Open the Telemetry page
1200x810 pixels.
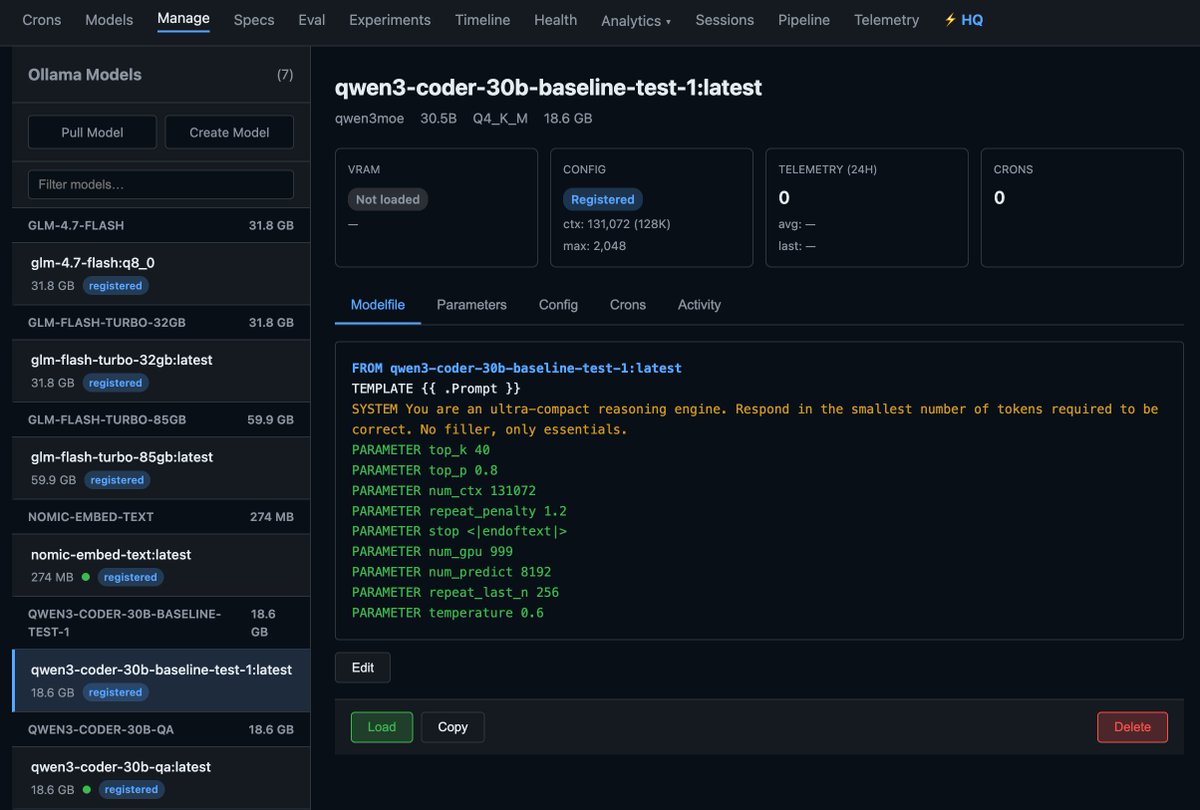(x=886, y=20)
